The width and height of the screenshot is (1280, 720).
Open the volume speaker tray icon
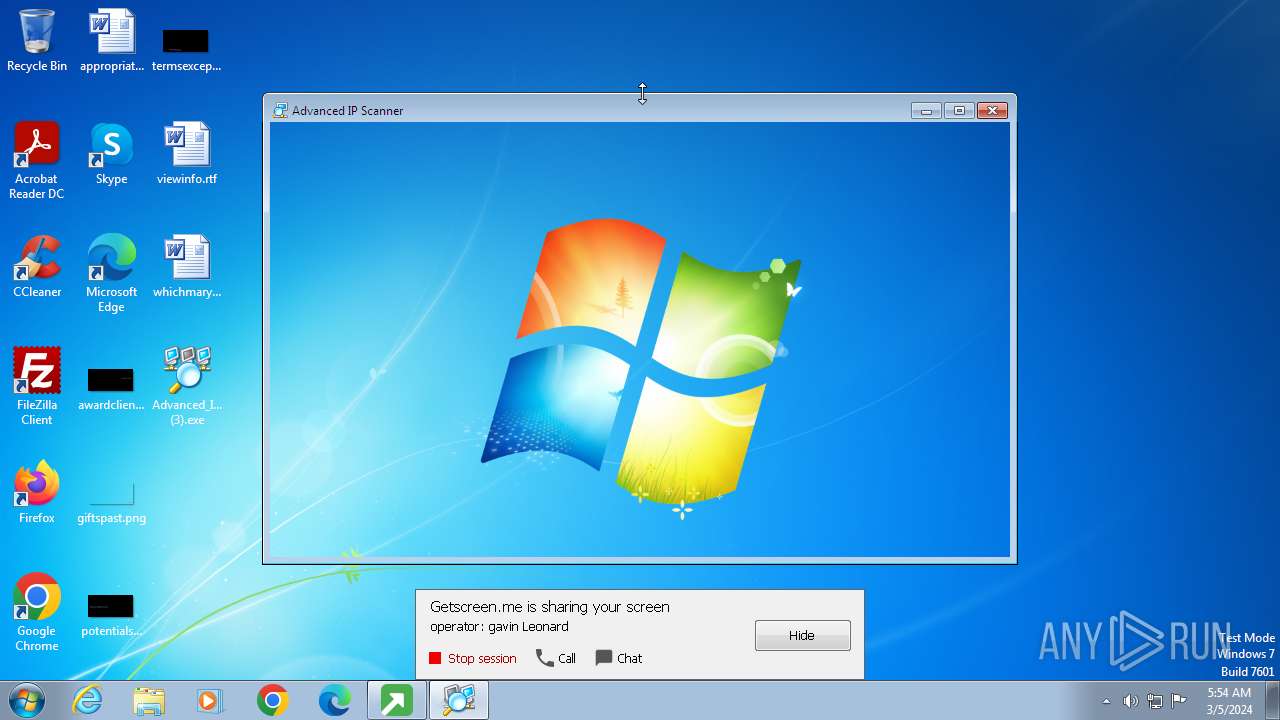tap(1130, 701)
